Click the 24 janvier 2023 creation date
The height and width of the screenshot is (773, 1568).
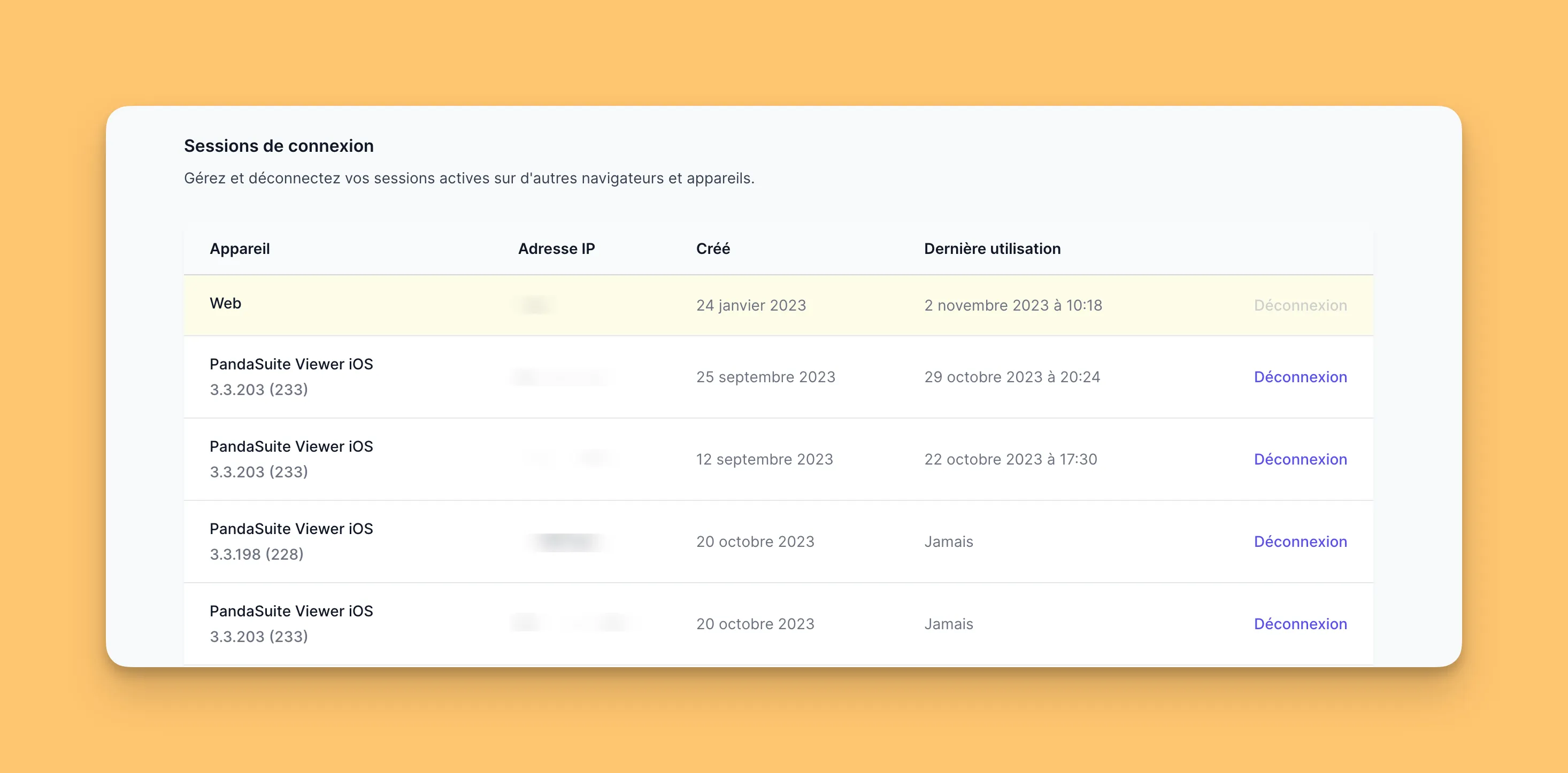pos(750,305)
